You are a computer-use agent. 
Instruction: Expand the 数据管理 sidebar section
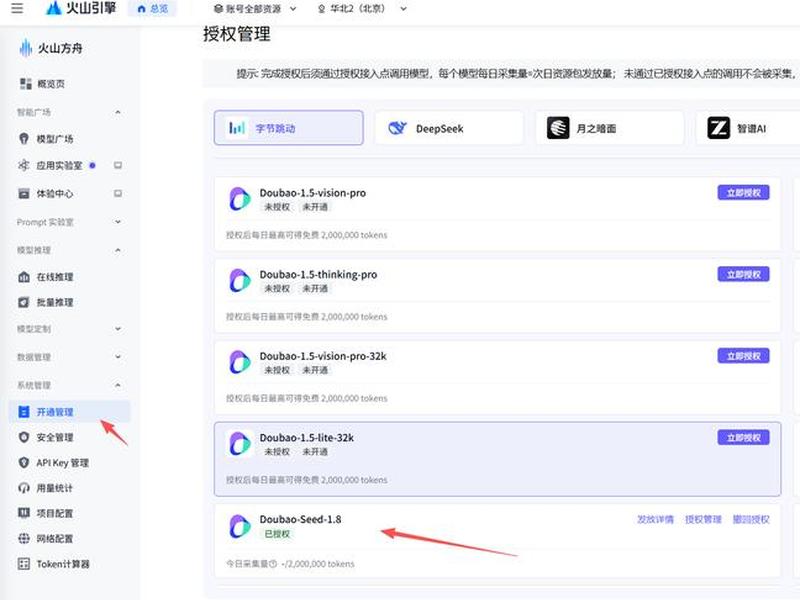(118, 357)
